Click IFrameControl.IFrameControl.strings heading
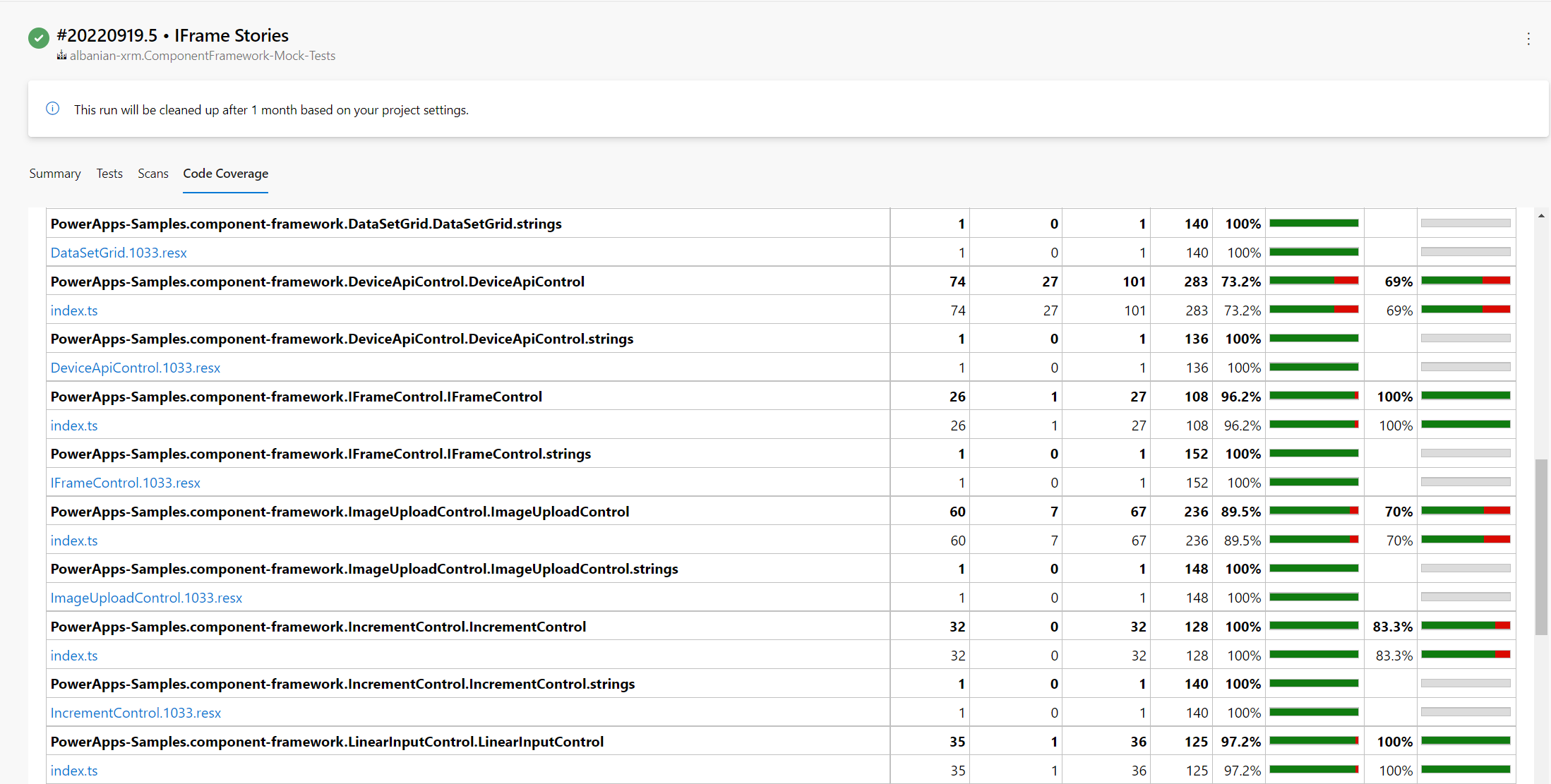The width and height of the screenshot is (1551, 784). (321, 454)
